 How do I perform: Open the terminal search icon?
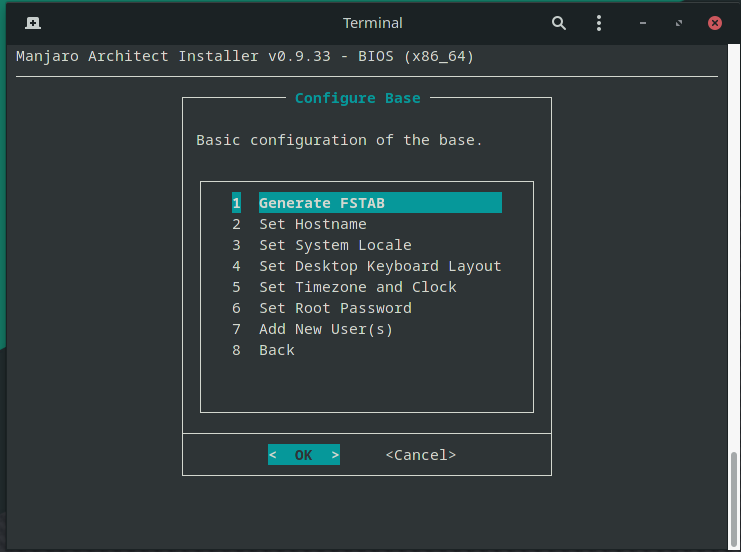(558, 22)
